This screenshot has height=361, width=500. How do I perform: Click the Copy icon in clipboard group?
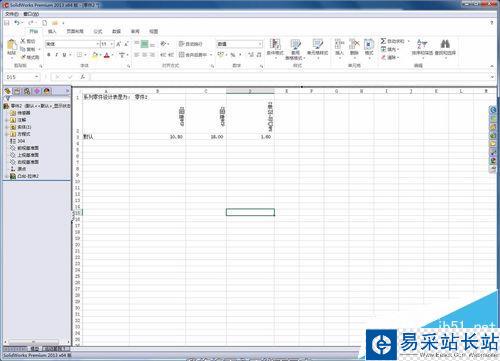(x=23, y=49)
